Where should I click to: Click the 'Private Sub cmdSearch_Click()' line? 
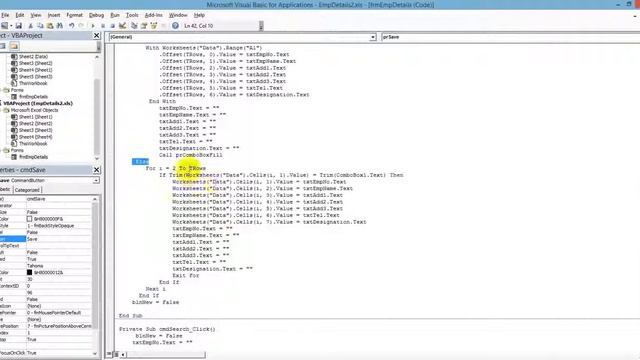coord(167,329)
